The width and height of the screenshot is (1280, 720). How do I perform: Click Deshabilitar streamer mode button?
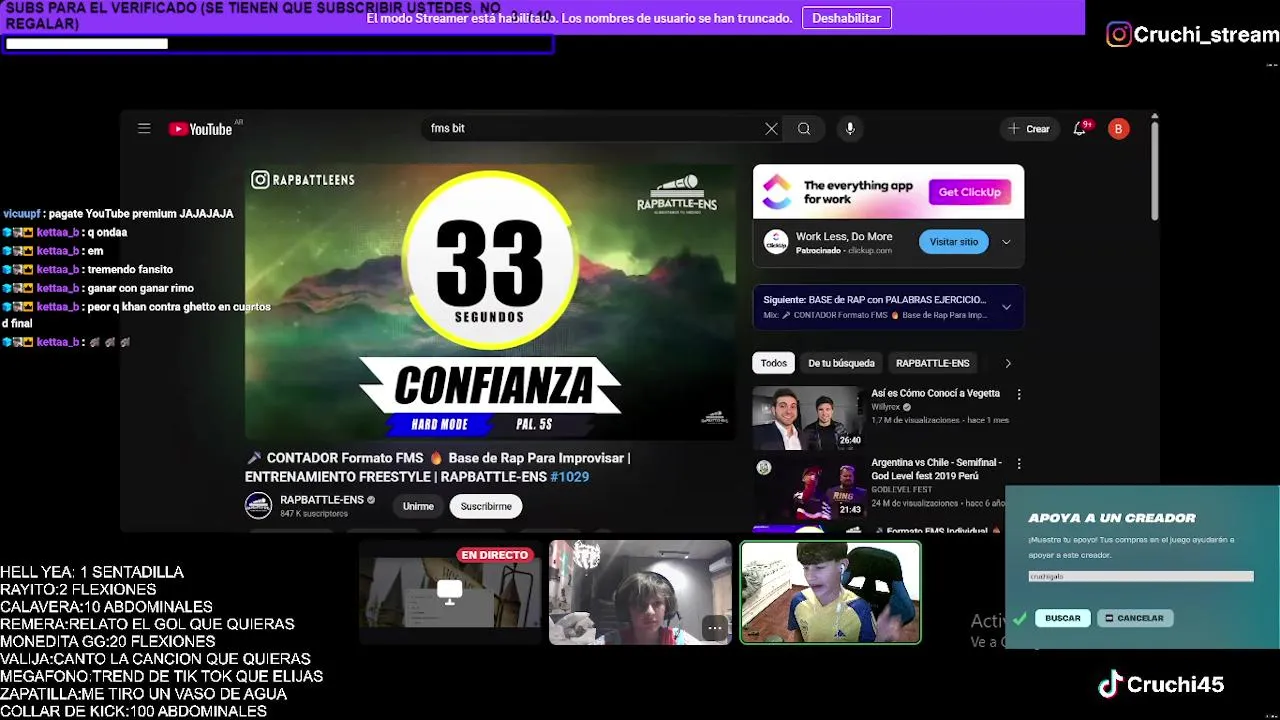pyautogui.click(x=846, y=18)
